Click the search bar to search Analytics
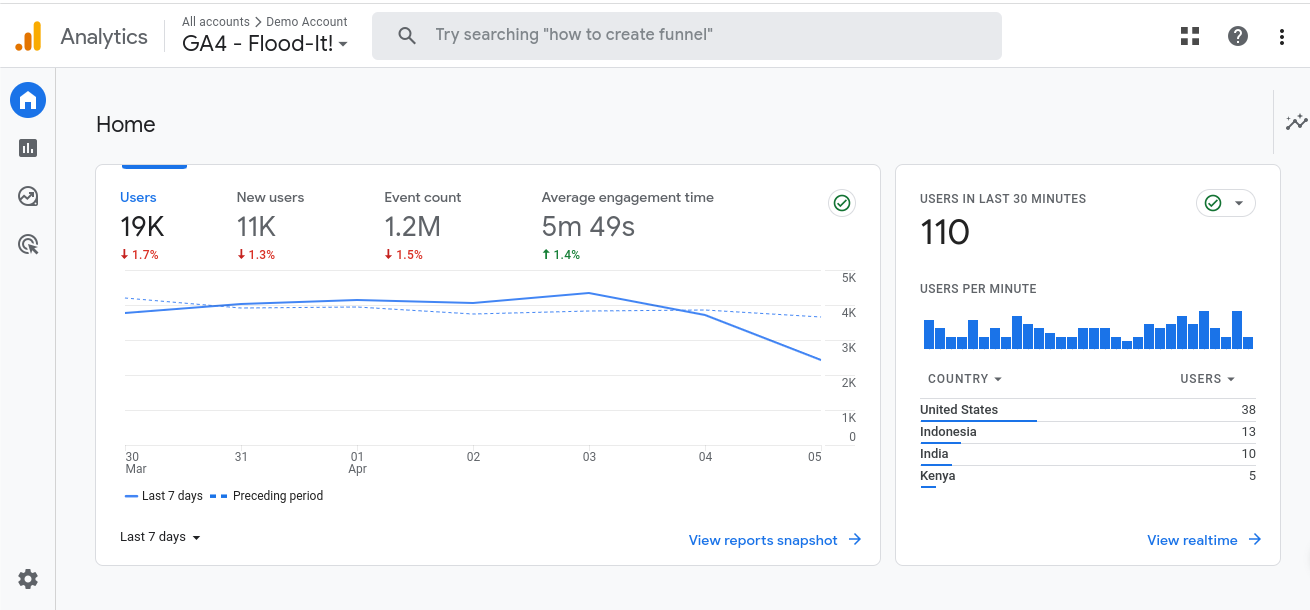Image resolution: width=1310 pixels, height=610 pixels. [x=686, y=35]
